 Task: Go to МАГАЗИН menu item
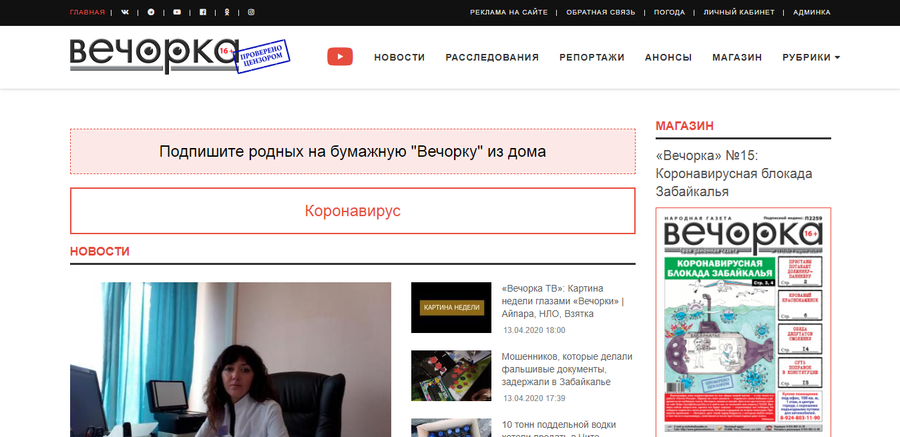pos(737,57)
